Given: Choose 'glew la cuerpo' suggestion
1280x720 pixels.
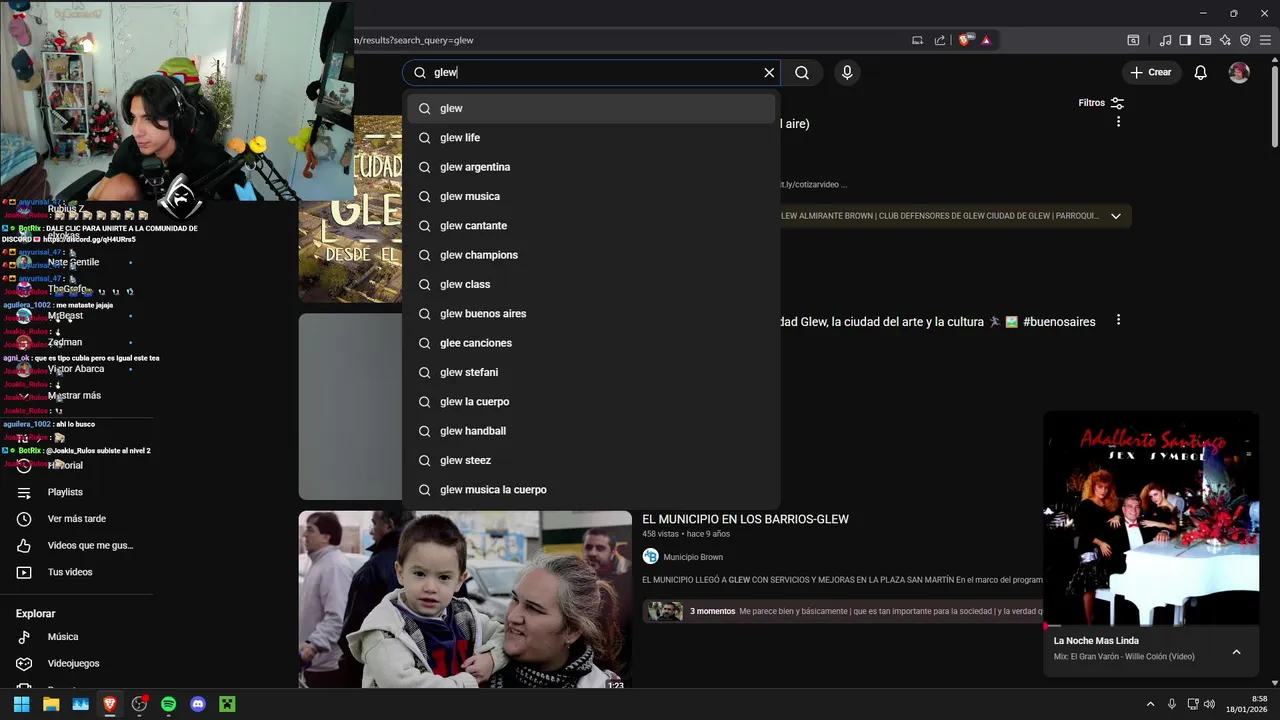Looking at the screenshot, I should point(591,402).
